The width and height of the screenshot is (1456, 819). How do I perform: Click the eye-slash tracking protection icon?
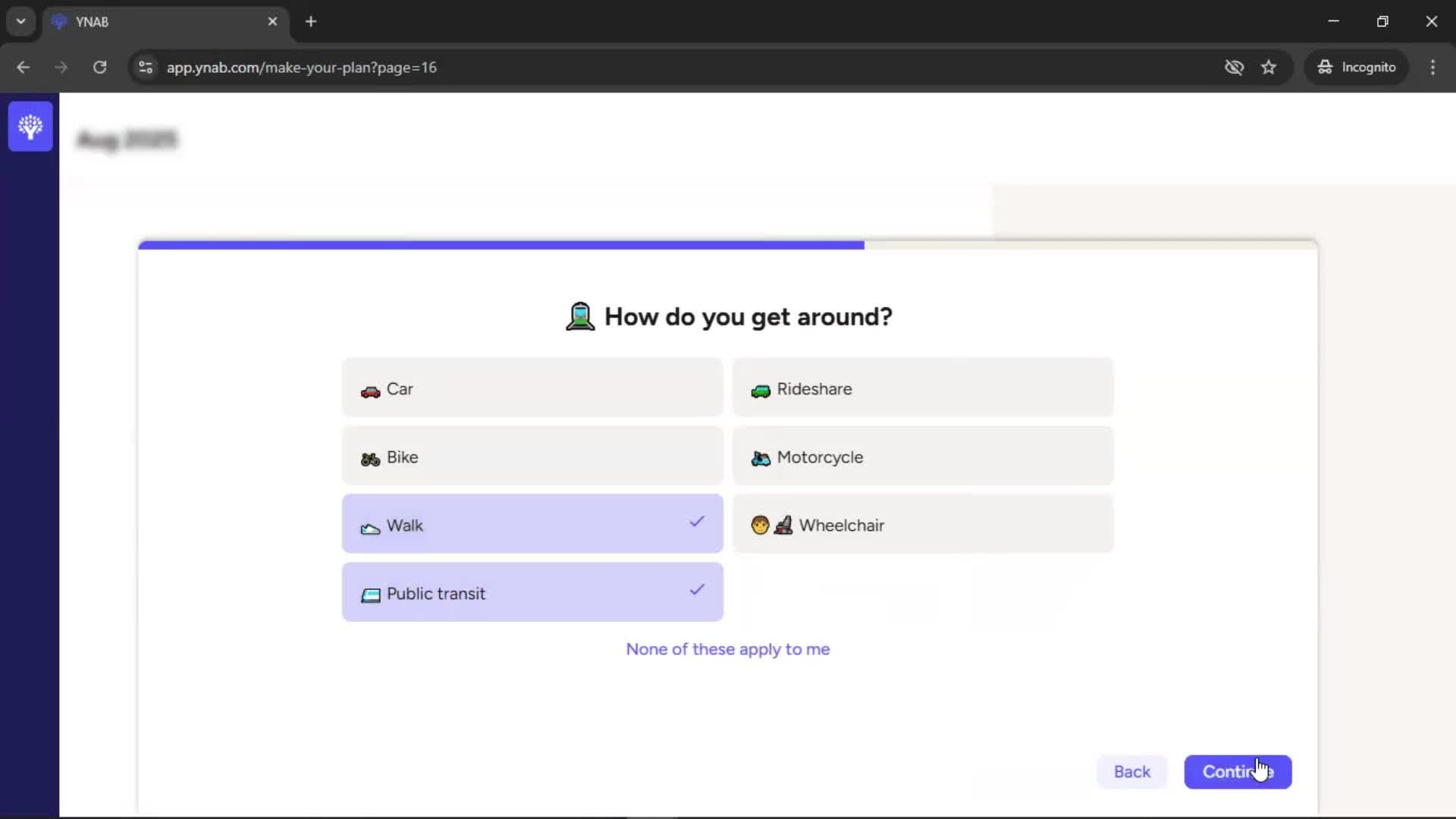1234,67
